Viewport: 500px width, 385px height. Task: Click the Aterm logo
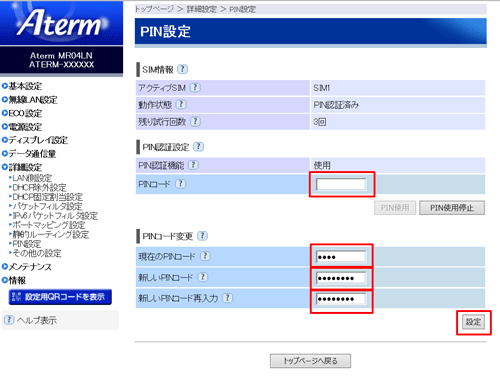click(x=61, y=23)
